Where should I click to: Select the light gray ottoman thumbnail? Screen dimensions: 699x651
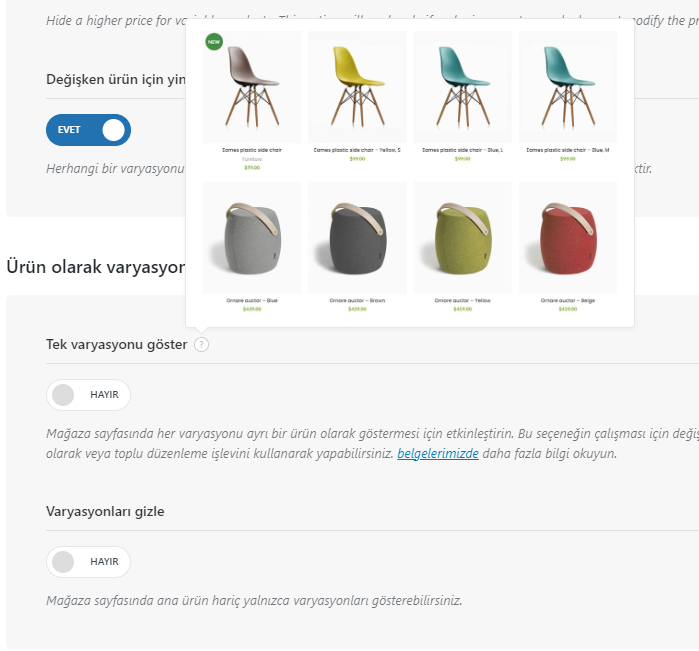(252, 237)
